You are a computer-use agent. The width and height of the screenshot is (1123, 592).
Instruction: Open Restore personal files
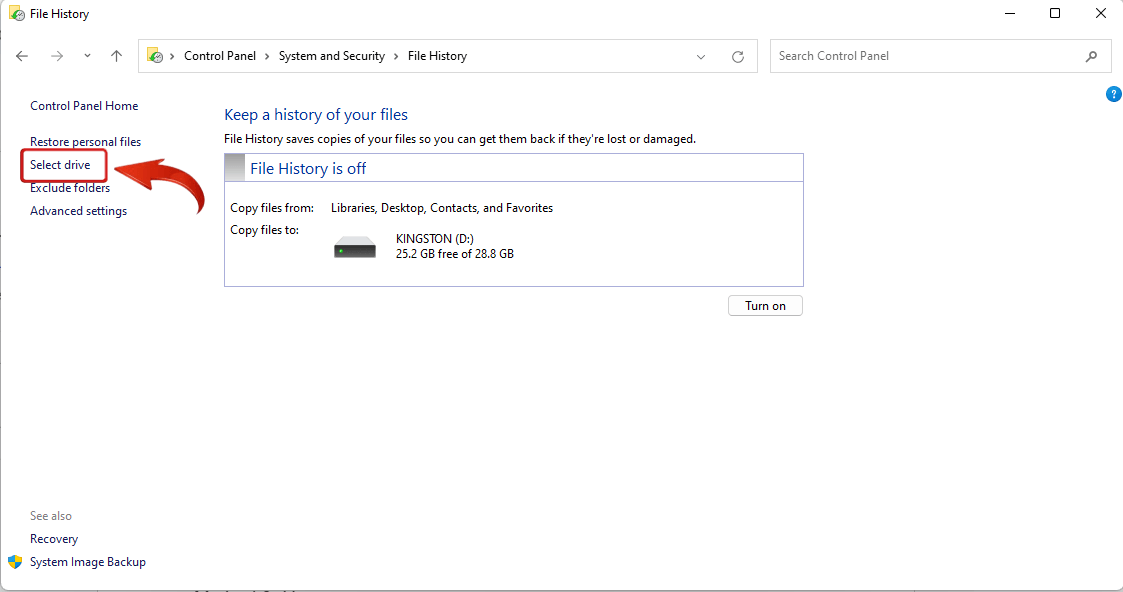click(85, 141)
